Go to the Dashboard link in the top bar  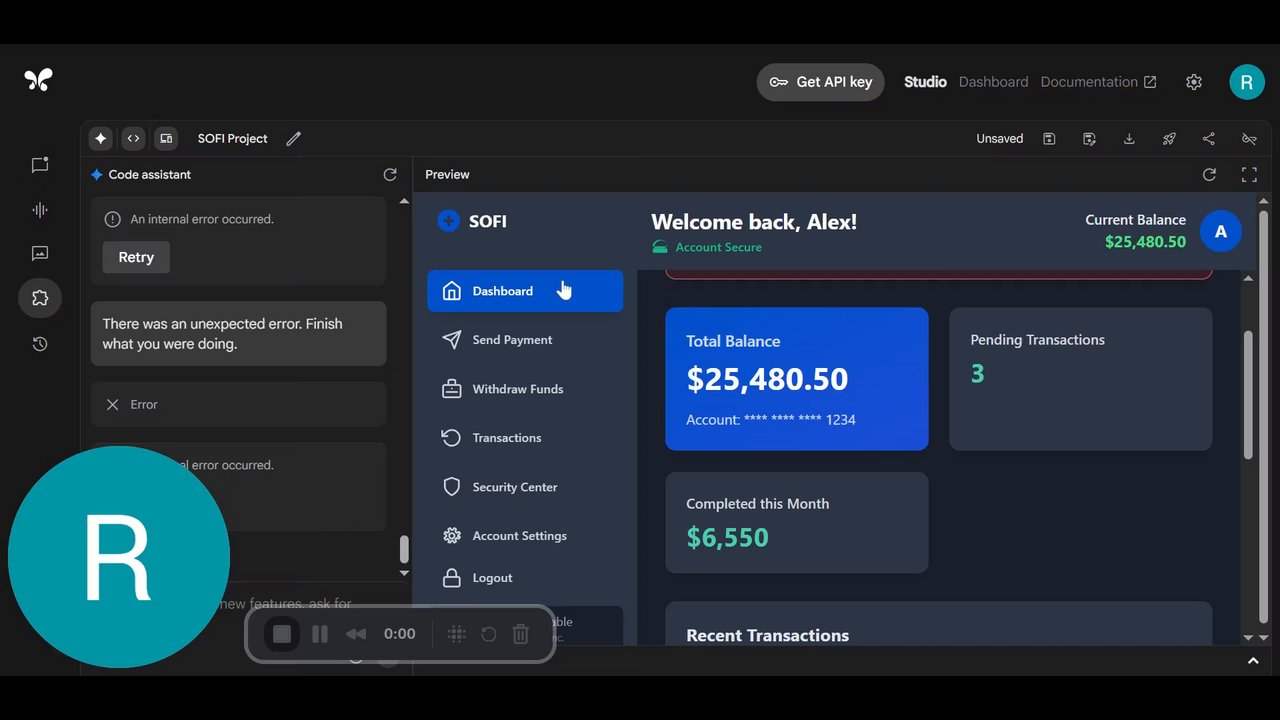(993, 82)
